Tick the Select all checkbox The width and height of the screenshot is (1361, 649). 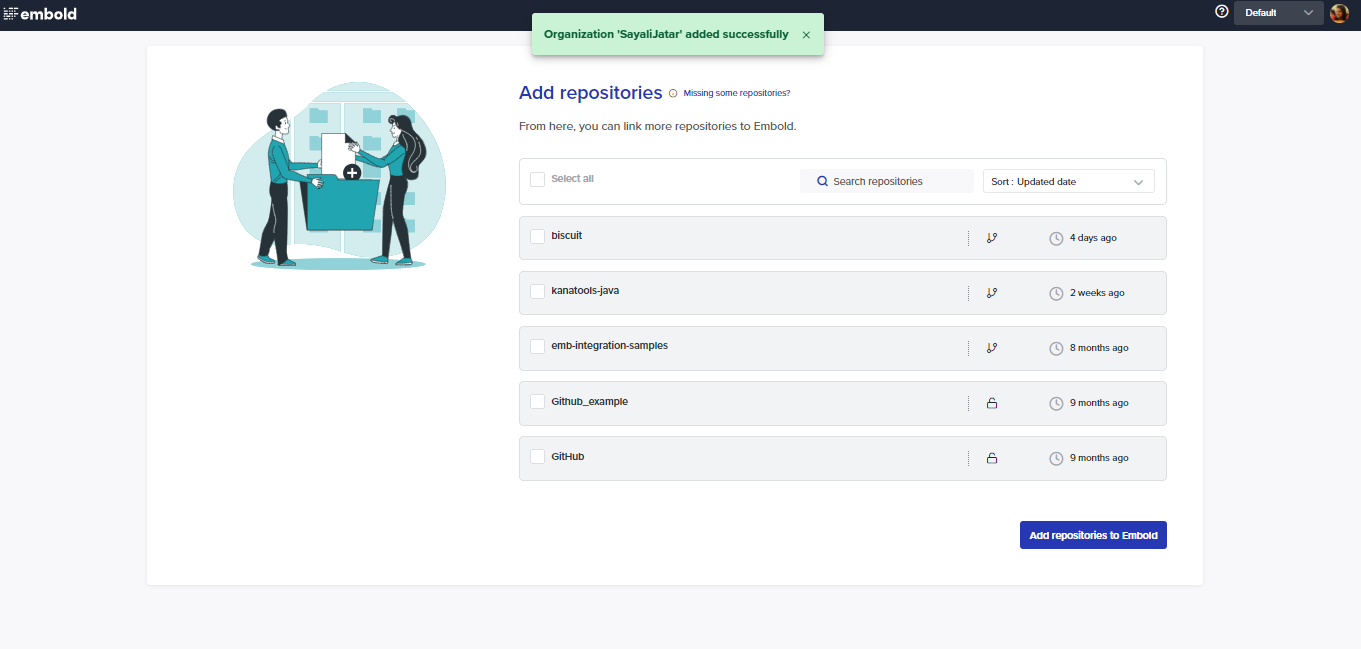[x=537, y=179]
